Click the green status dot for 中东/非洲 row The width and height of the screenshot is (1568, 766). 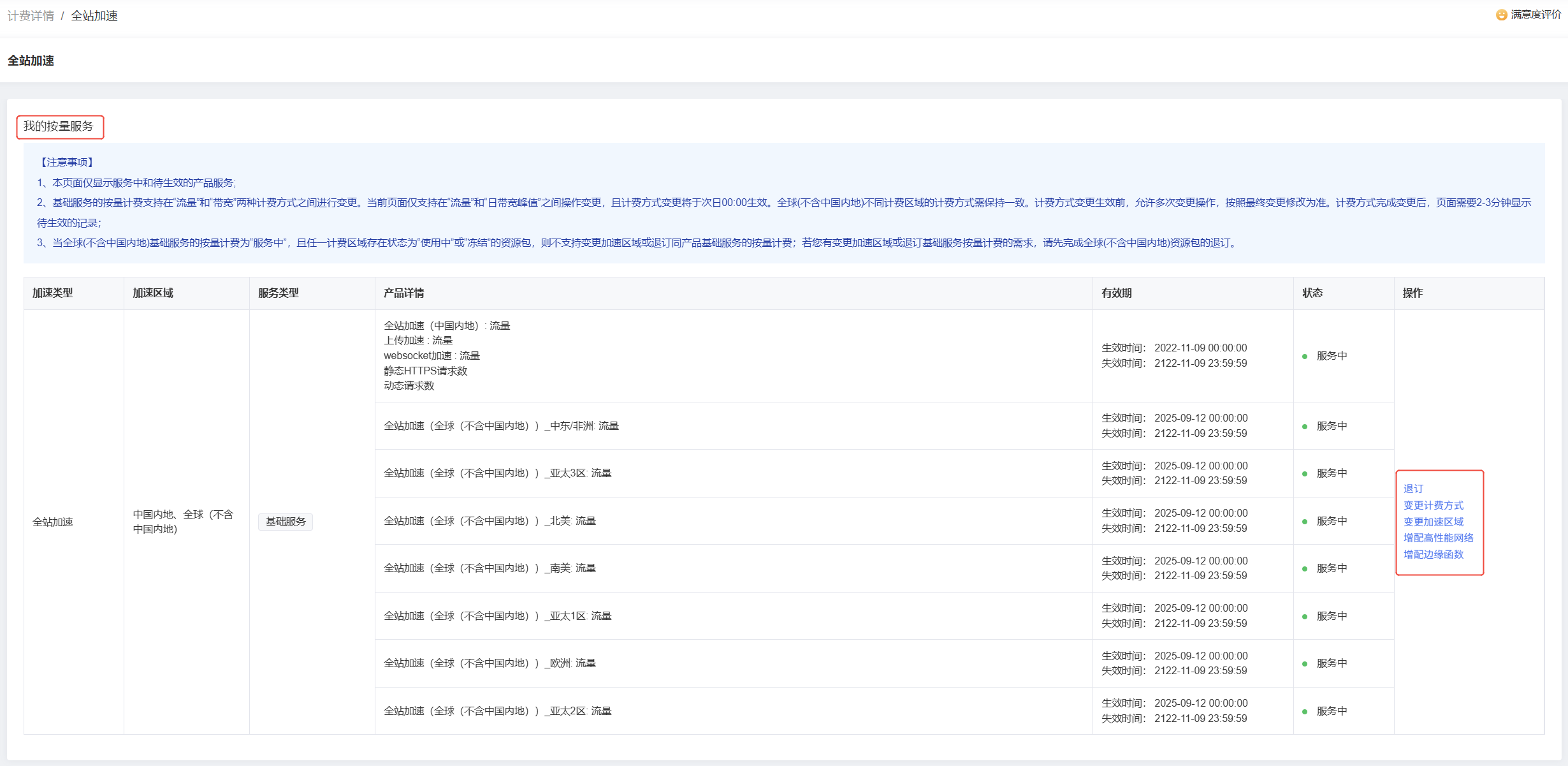[x=1305, y=426]
